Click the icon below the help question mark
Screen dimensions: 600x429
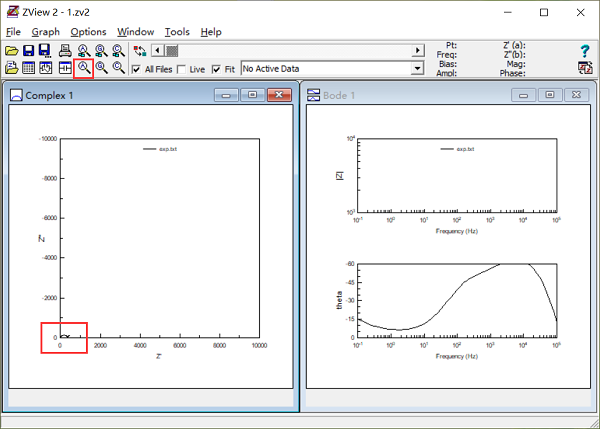(585, 68)
